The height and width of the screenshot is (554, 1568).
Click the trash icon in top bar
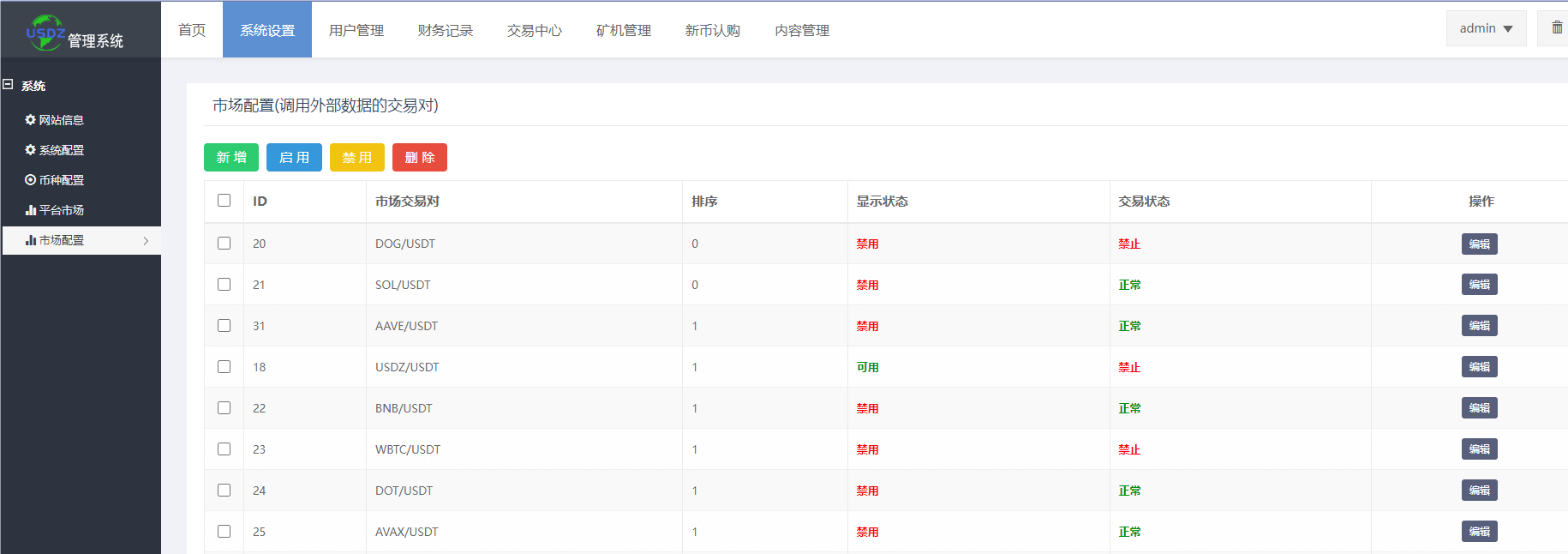[x=1557, y=28]
